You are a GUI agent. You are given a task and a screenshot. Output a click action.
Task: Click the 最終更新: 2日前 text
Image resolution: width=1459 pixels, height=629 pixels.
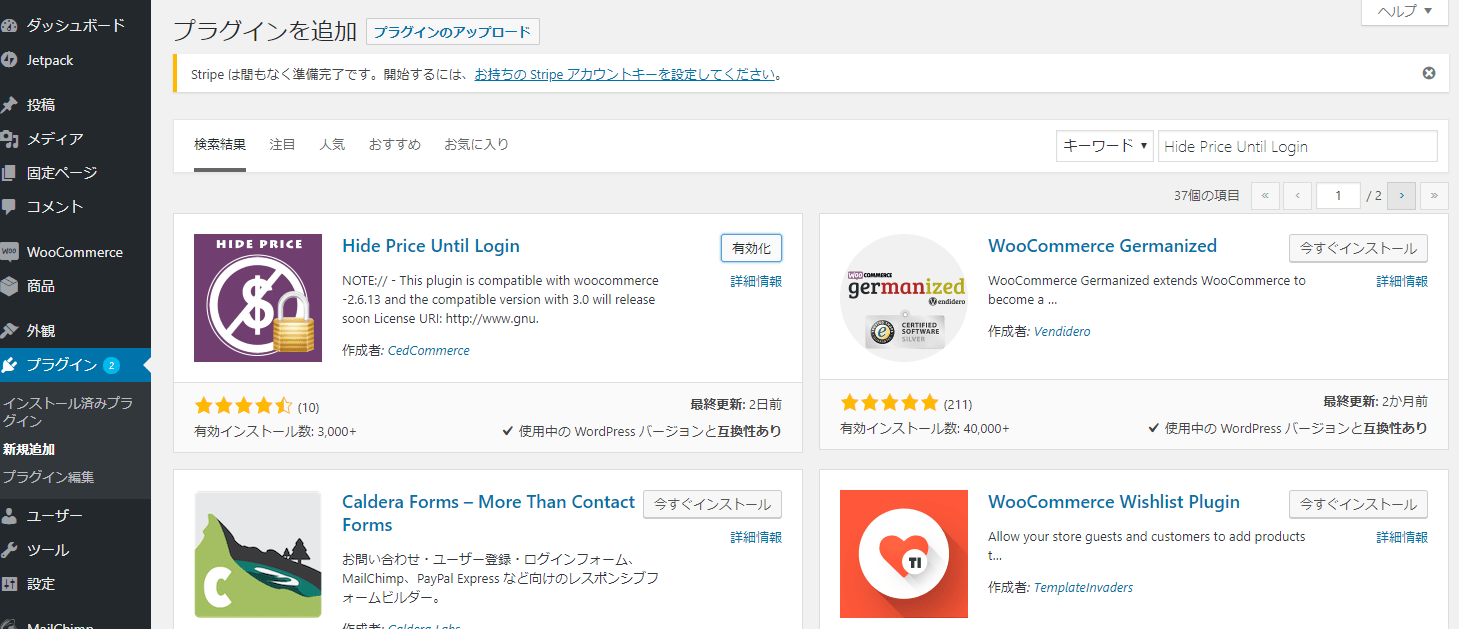point(736,404)
